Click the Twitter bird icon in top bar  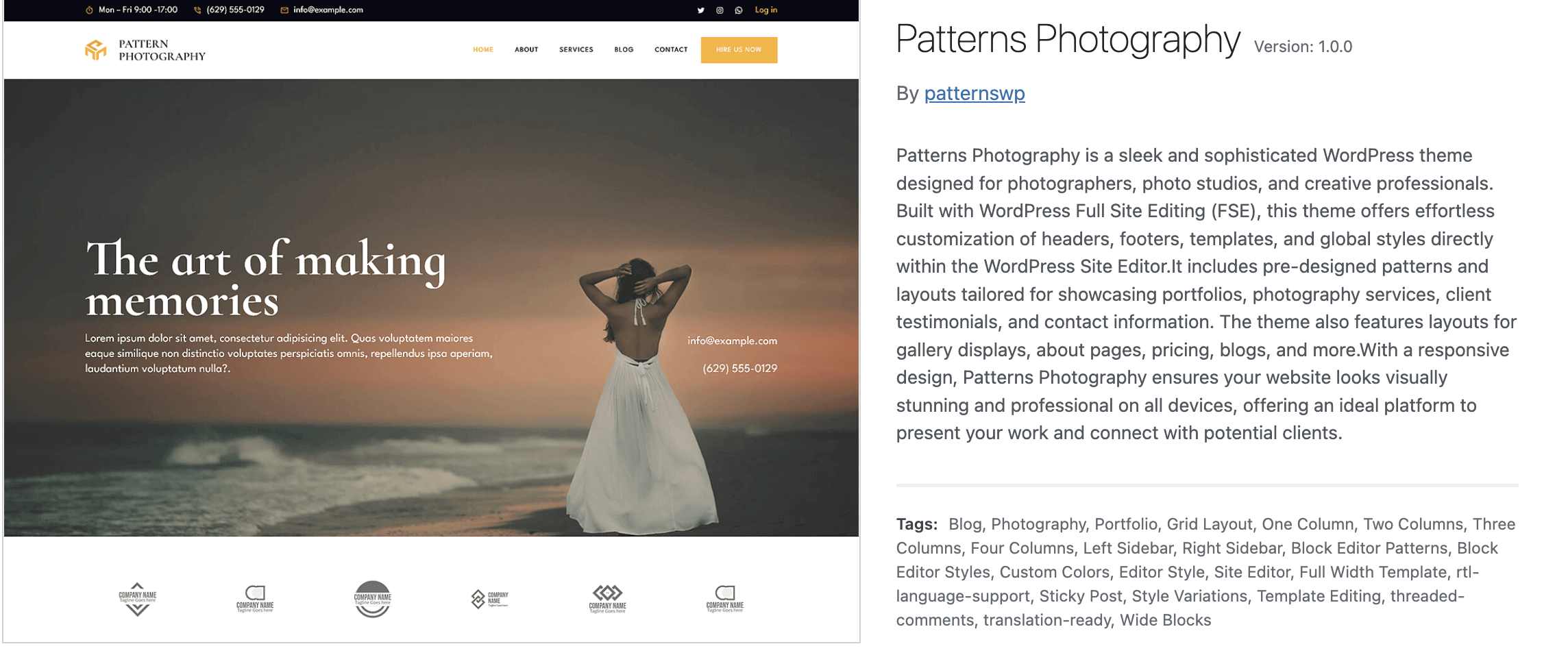[700, 10]
